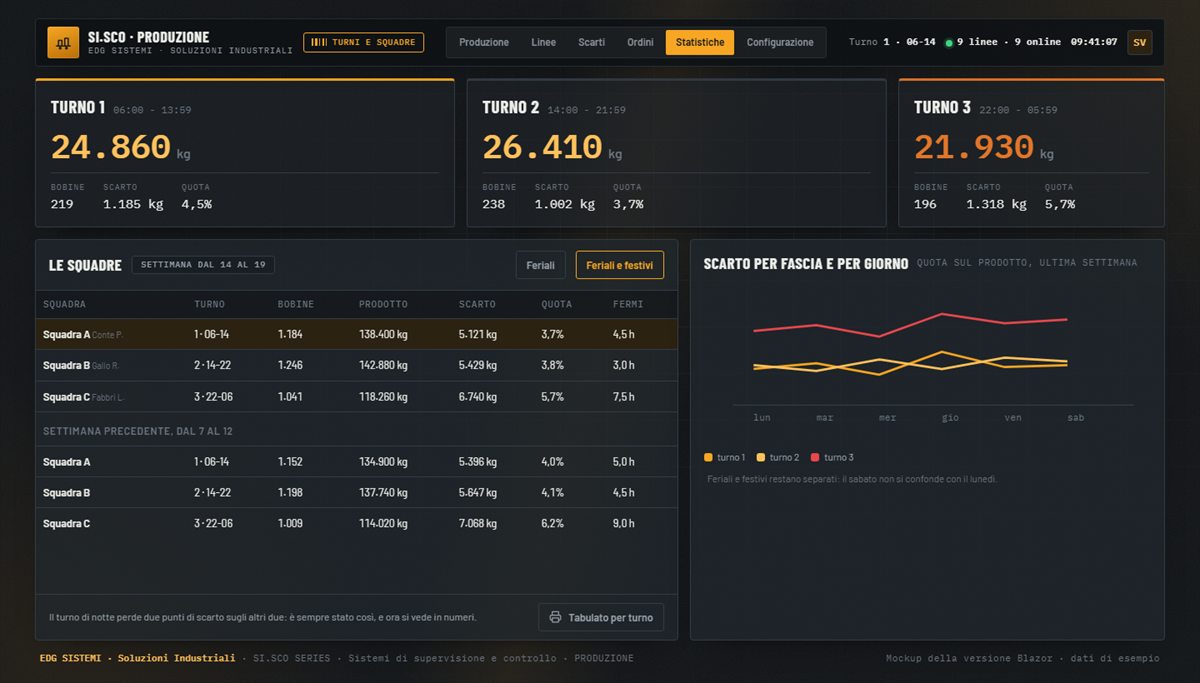Click the Quota column header in the table
1200x683 pixels.
pos(557,304)
